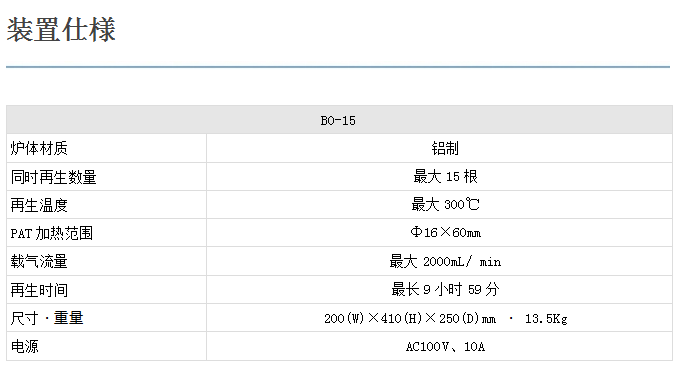Click the PAT 加热范围 label
681x391 pixels.
point(52,233)
